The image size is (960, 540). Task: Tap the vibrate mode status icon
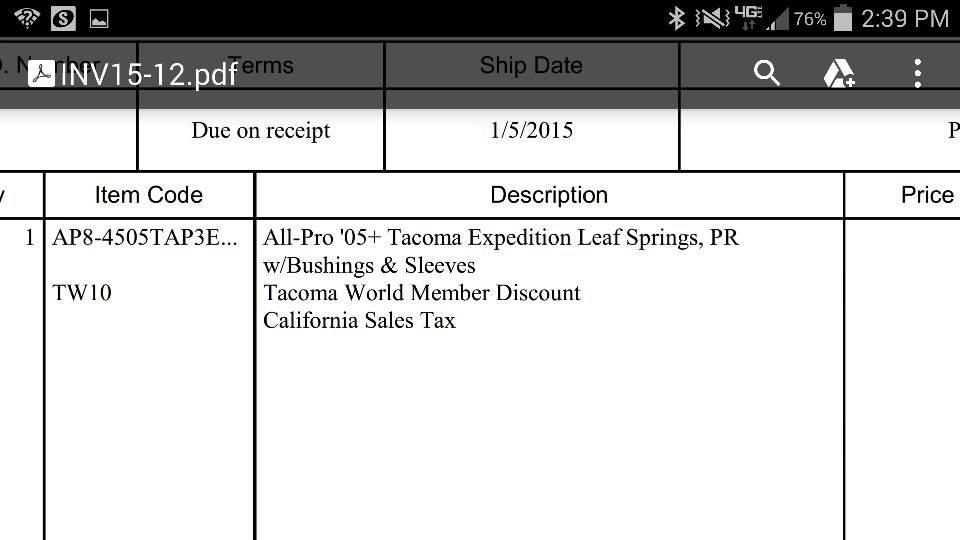click(711, 18)
